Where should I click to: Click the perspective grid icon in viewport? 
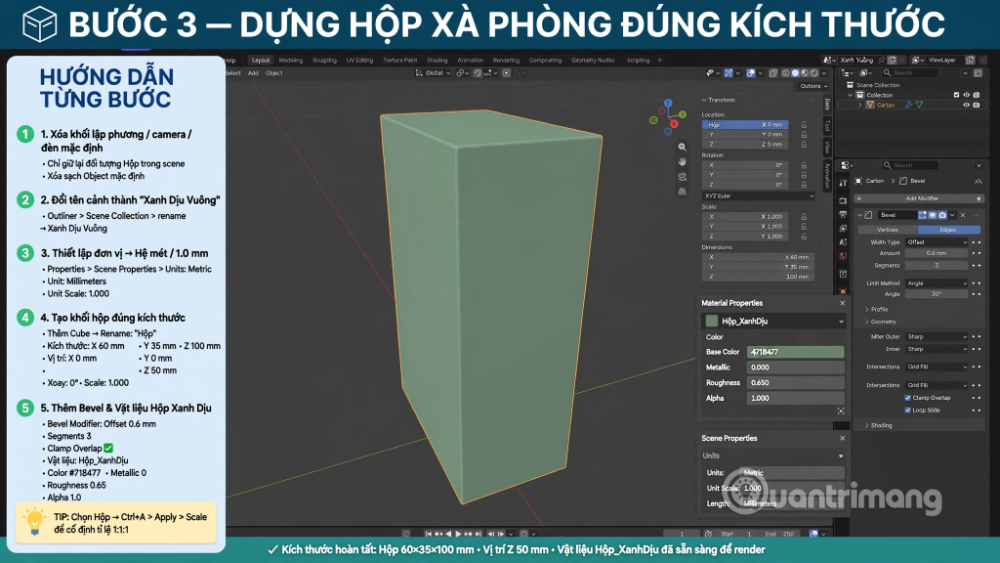682,191
